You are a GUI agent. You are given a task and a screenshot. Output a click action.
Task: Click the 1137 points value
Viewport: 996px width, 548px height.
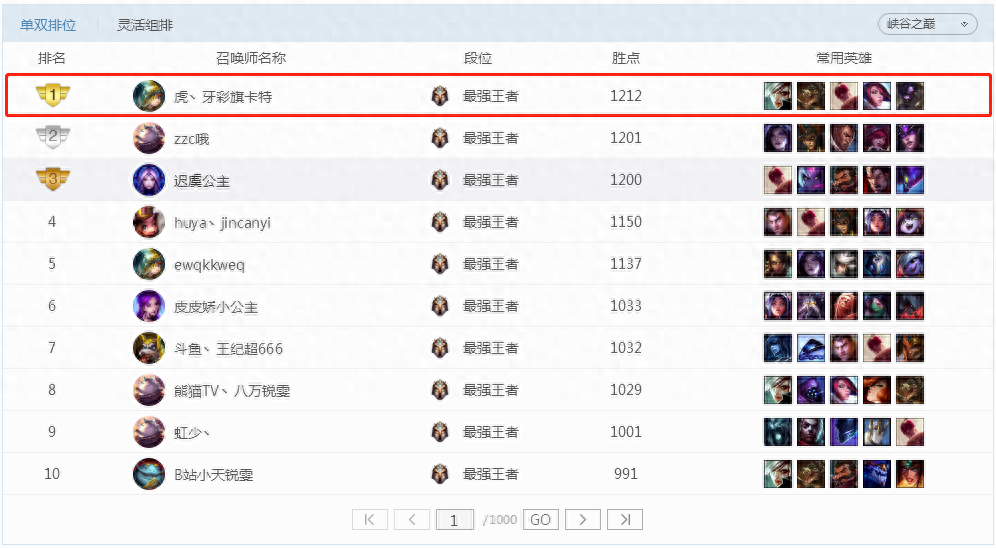point(626,264)
